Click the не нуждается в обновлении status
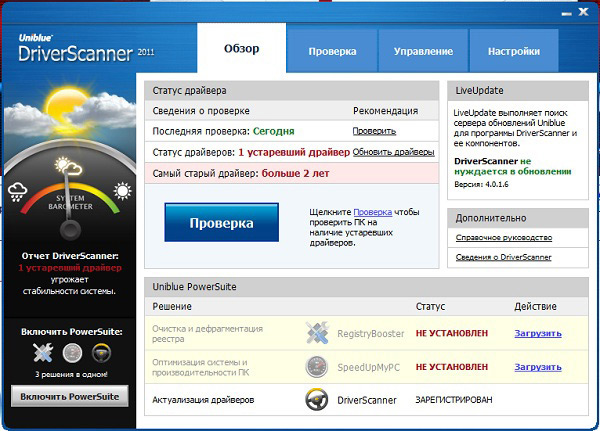 click(513, 167)
